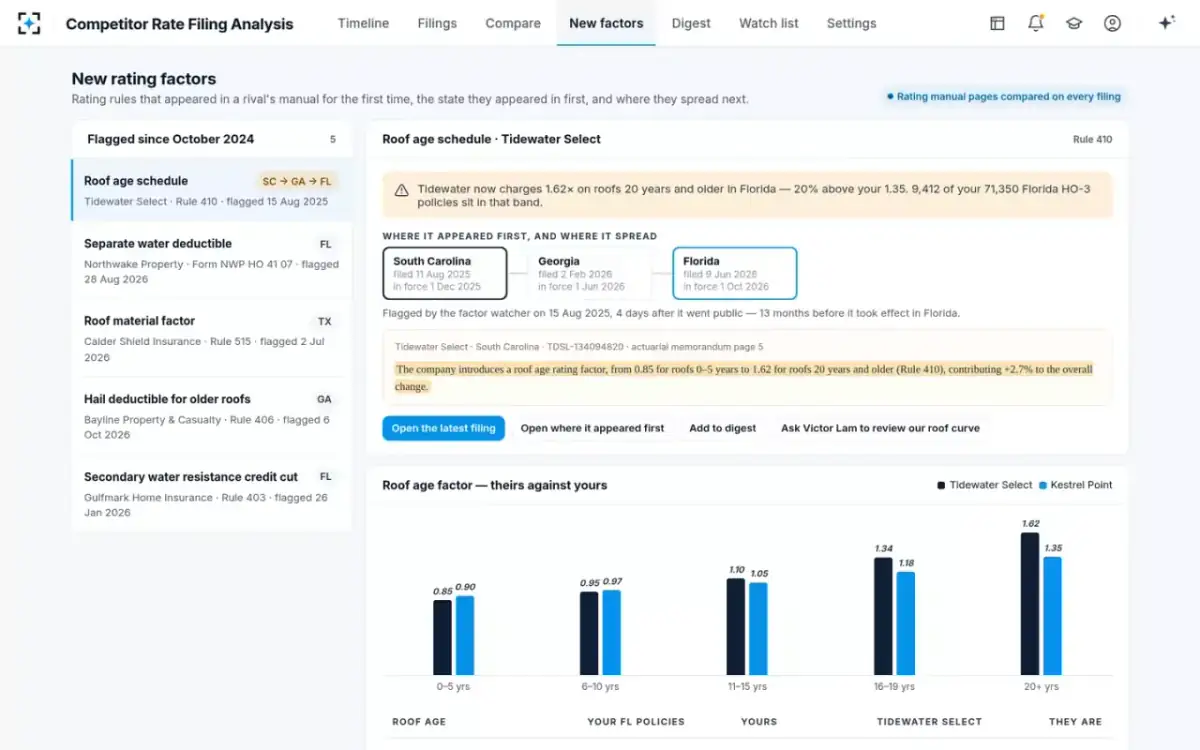Image resolution: width=1200 pixels, height=750 pixels.
Task: Open the layout panel icon
Action: (x=997, y=23)
